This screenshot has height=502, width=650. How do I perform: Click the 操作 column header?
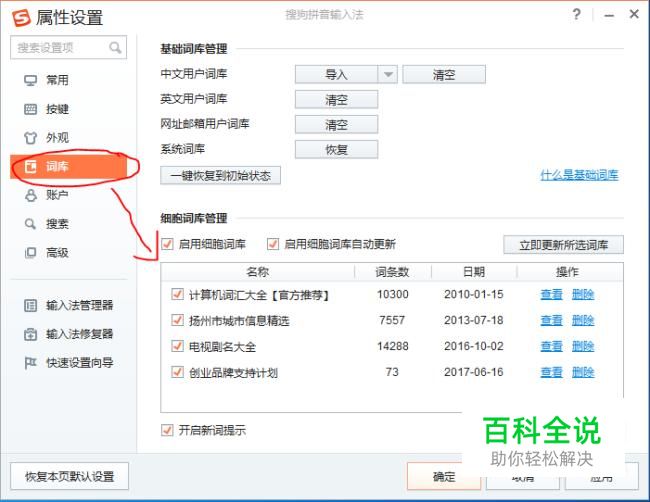click(x=567, y=272)
